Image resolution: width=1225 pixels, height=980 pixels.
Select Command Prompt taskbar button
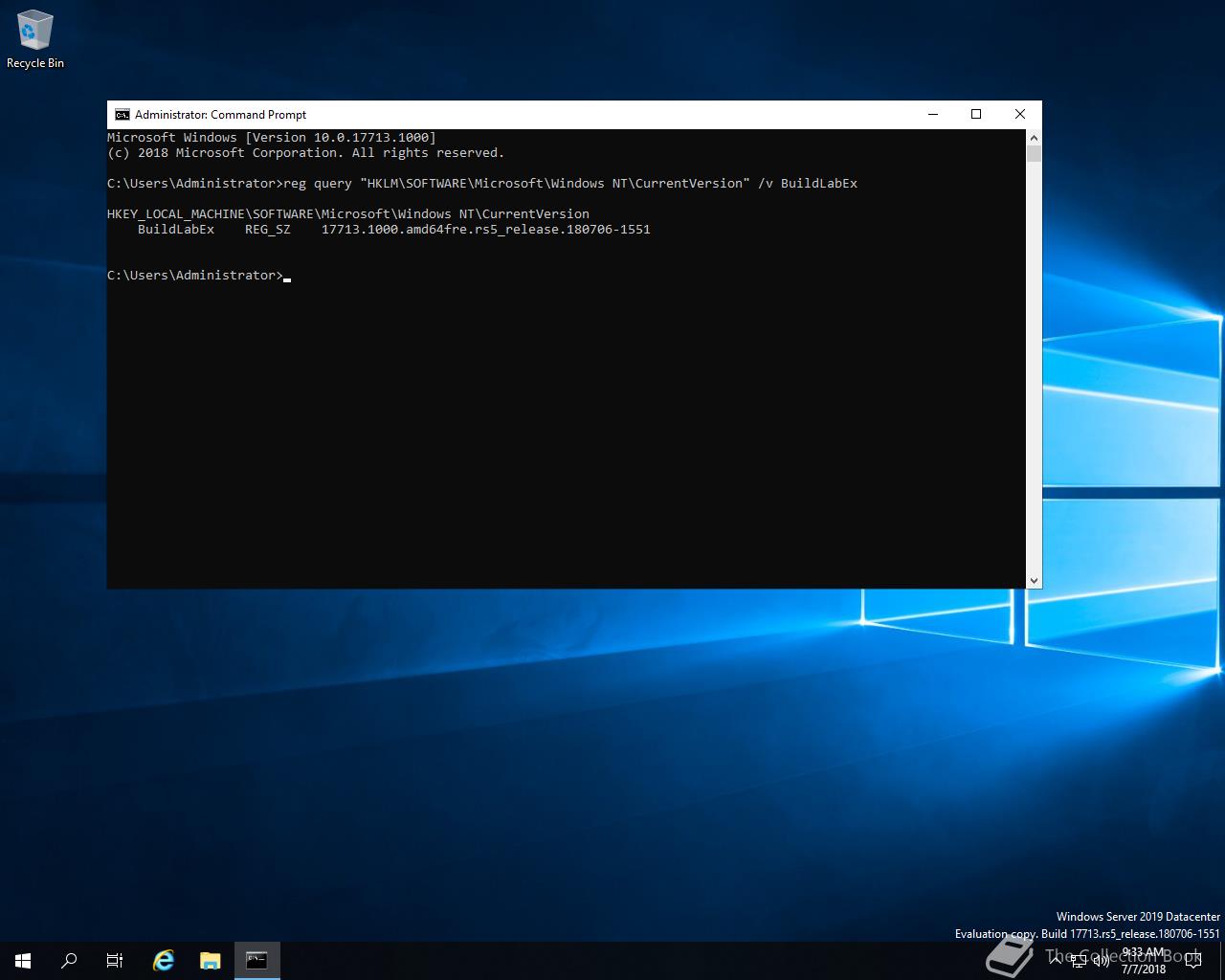click(256, 961)
